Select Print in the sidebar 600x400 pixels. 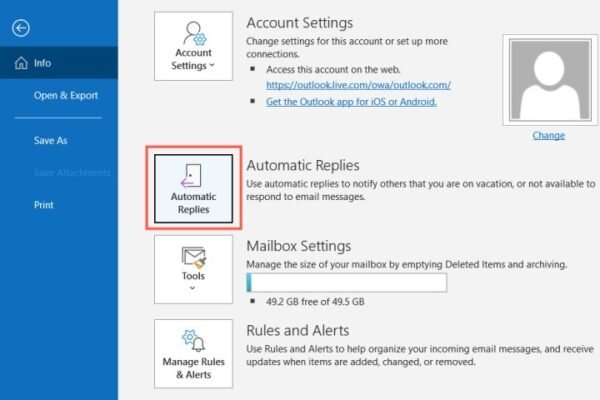44,205
